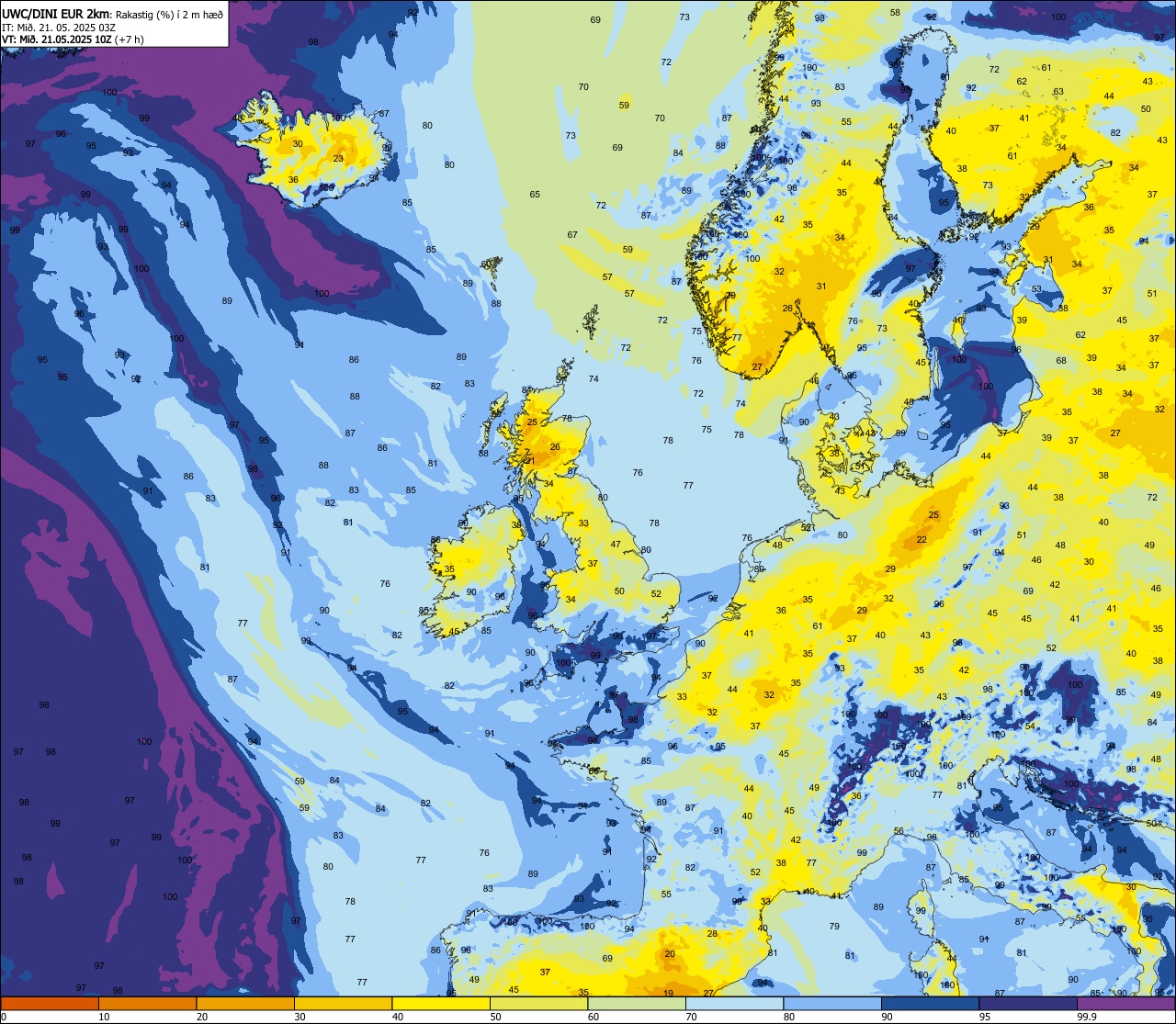Image resolution: width=1176 pixels, height=1024 pixels.
Task: Click the medium blue 80–90 legend swatch
Action: click(832, 1003)
